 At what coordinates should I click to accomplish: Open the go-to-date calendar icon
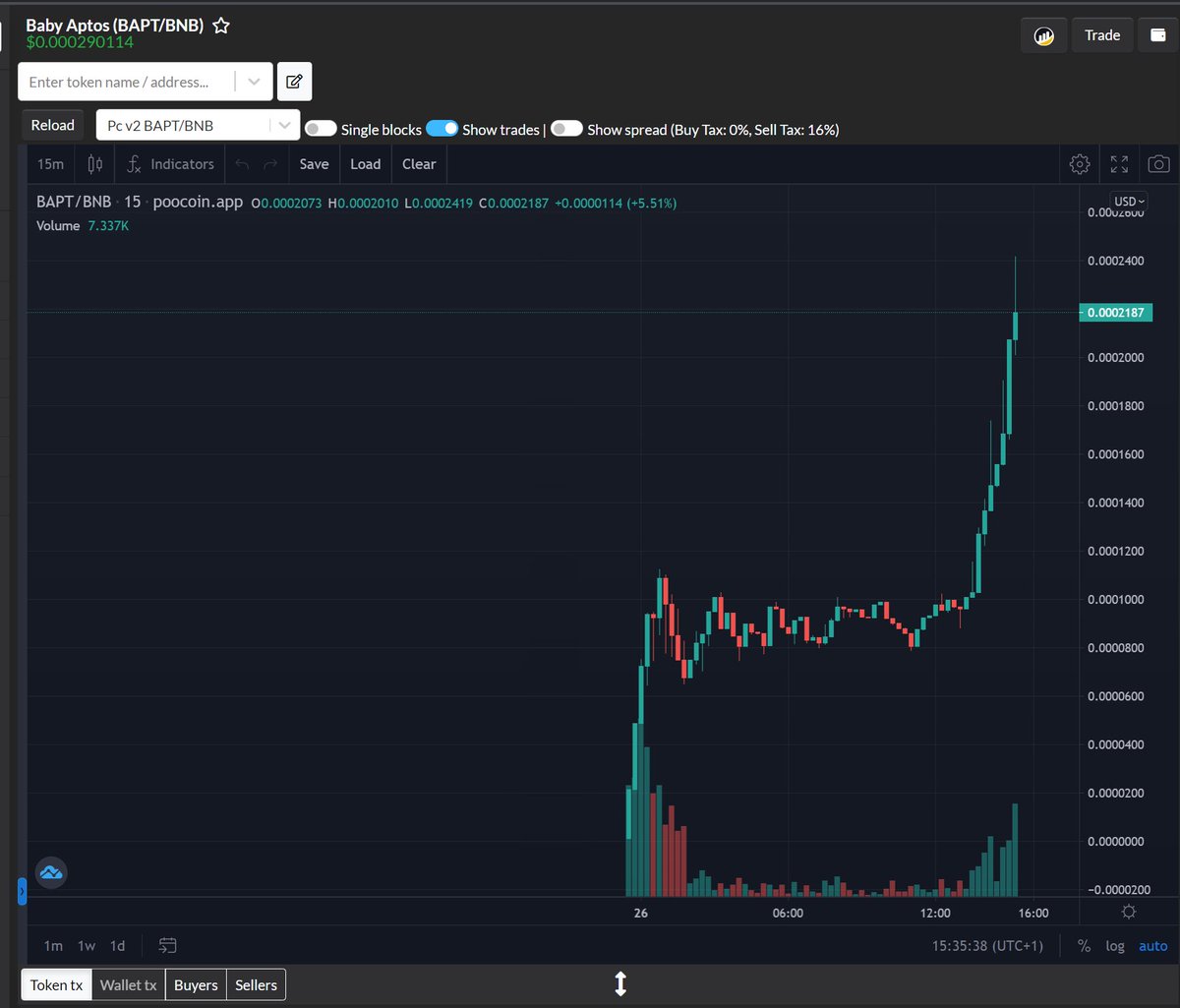(168, 946)
